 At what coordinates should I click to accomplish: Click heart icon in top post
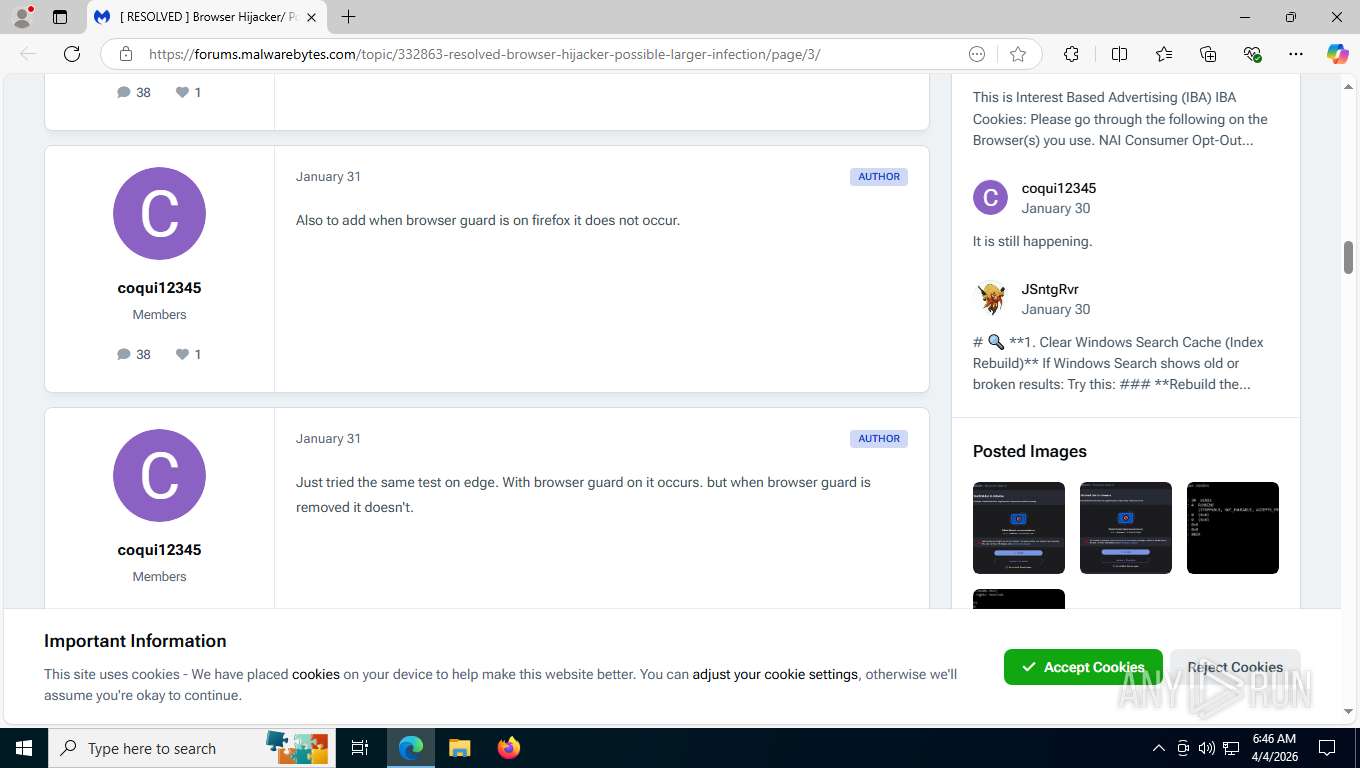(182, 92)
